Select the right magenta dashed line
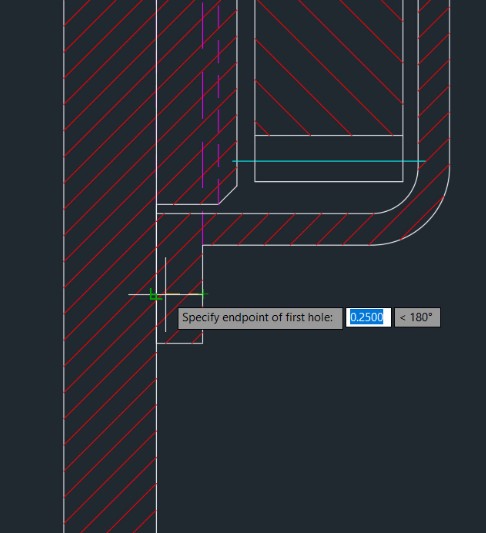486x533 pixels. (x=219, y=102)
